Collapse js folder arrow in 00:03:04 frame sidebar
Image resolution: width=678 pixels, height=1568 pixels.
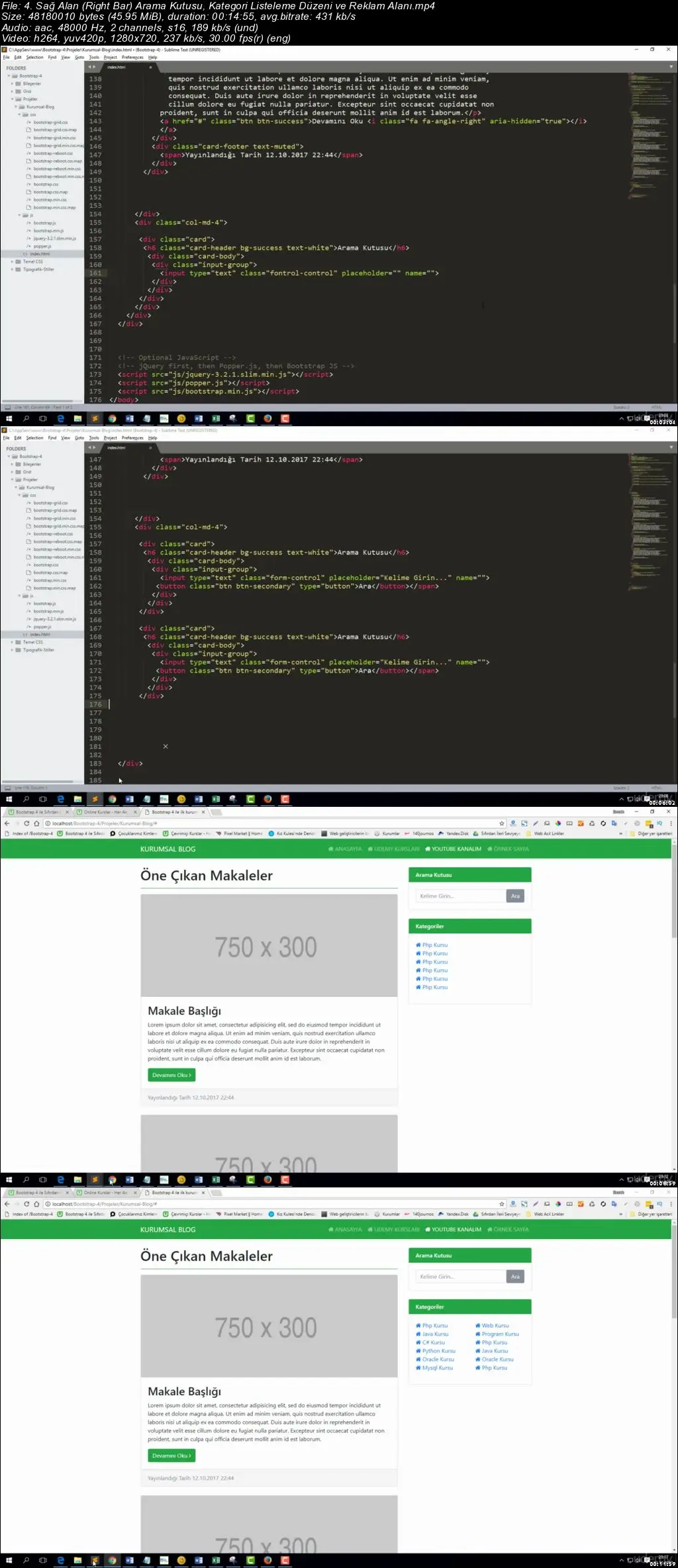point(20,215)
